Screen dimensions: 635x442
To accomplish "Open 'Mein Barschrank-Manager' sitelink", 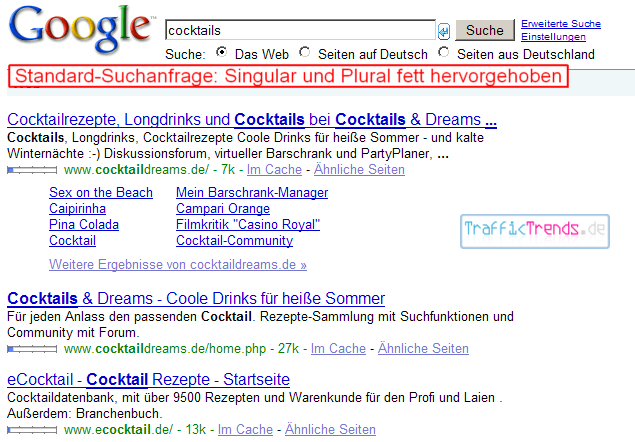I will 252,192.
